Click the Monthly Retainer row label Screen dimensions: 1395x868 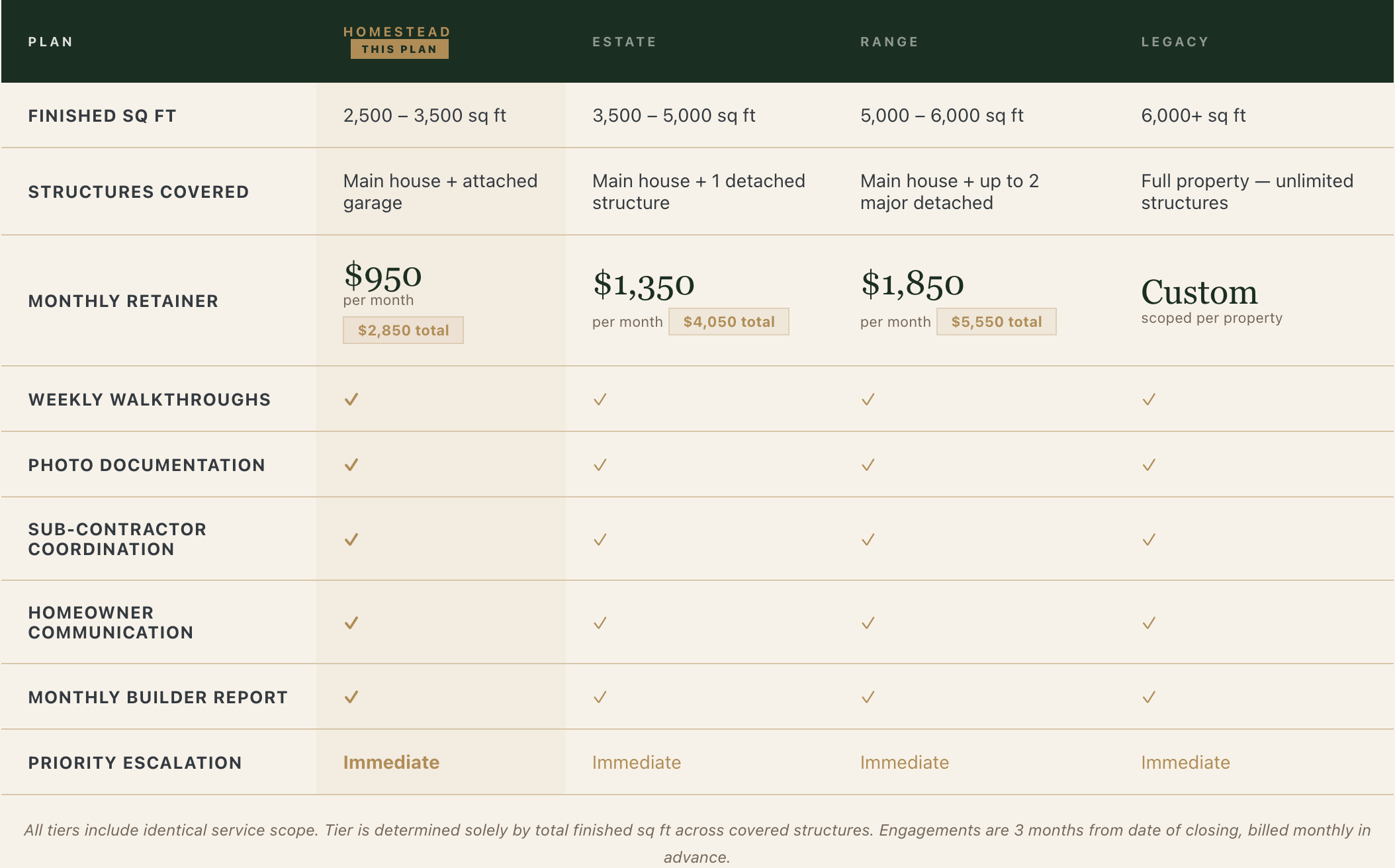point(123,301)
